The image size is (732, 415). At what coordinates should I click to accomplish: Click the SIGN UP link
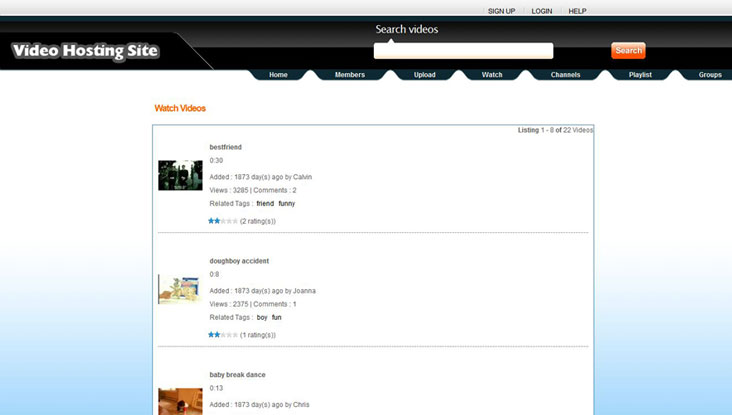pos(501,11)
